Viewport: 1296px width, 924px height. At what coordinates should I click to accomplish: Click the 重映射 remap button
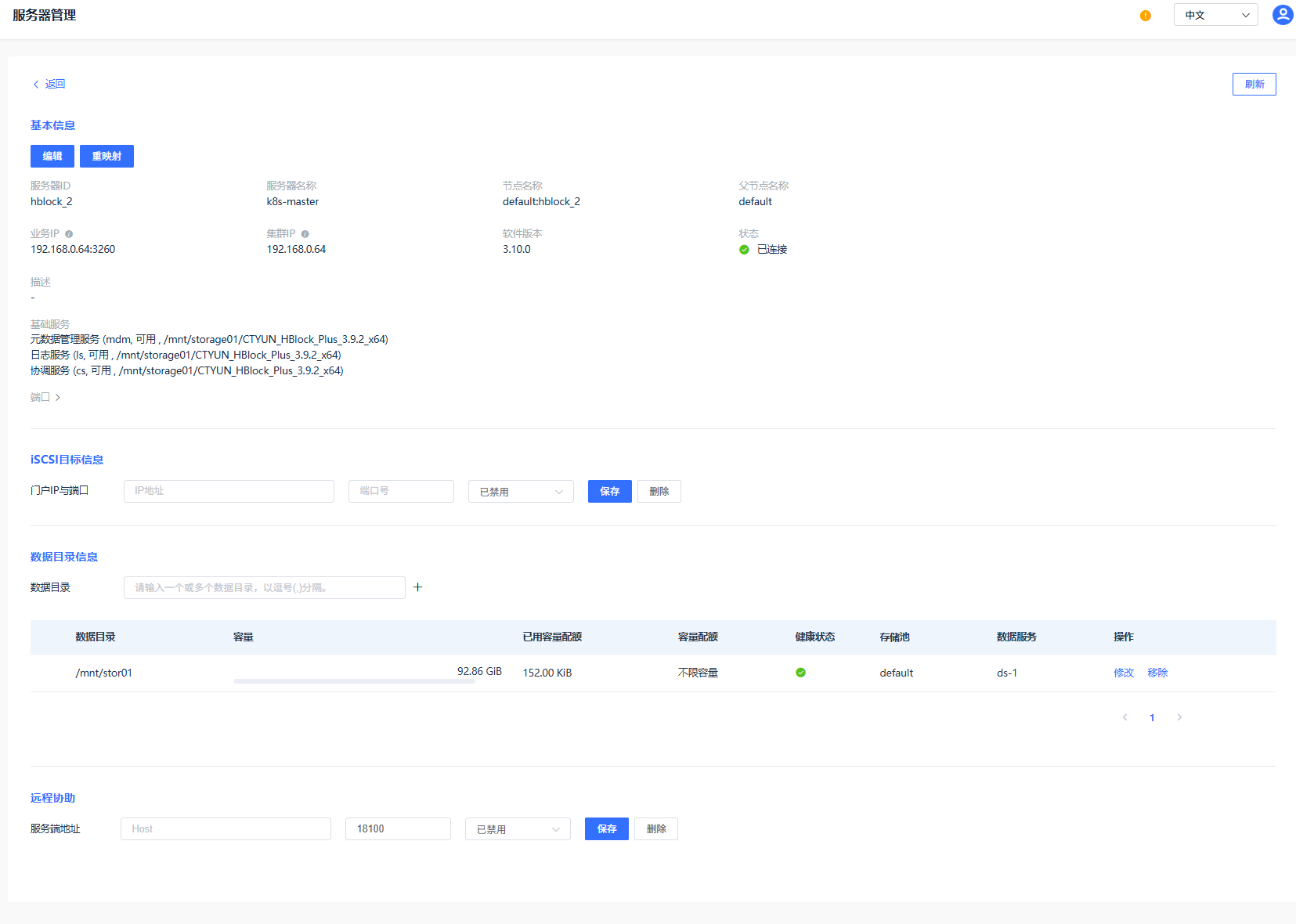[106, 157]
